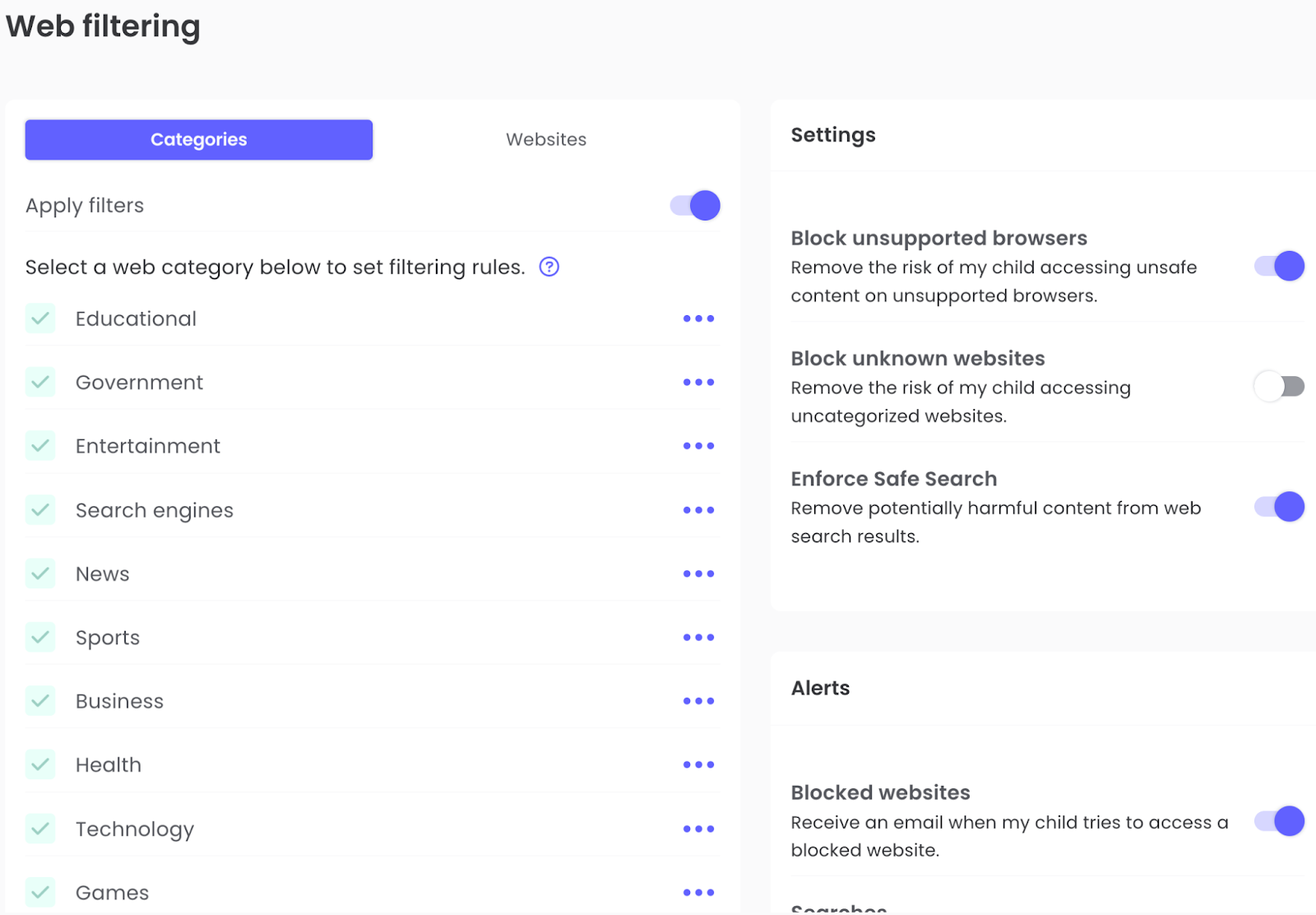Click the Settings panel heading
Screen dimensions: 1316x915
pos(833,135)
